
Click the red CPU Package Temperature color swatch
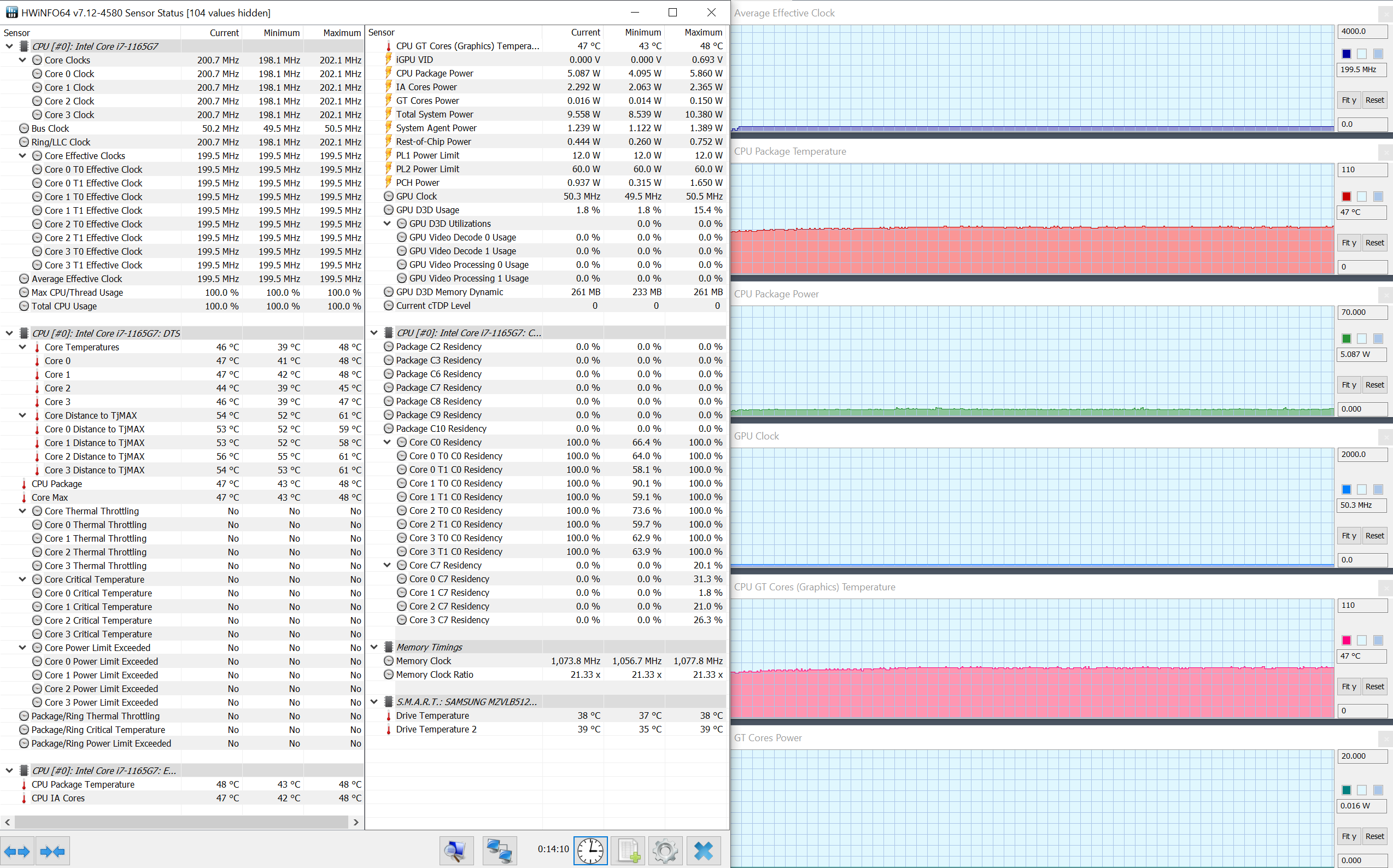click(x=1346, y=196)
